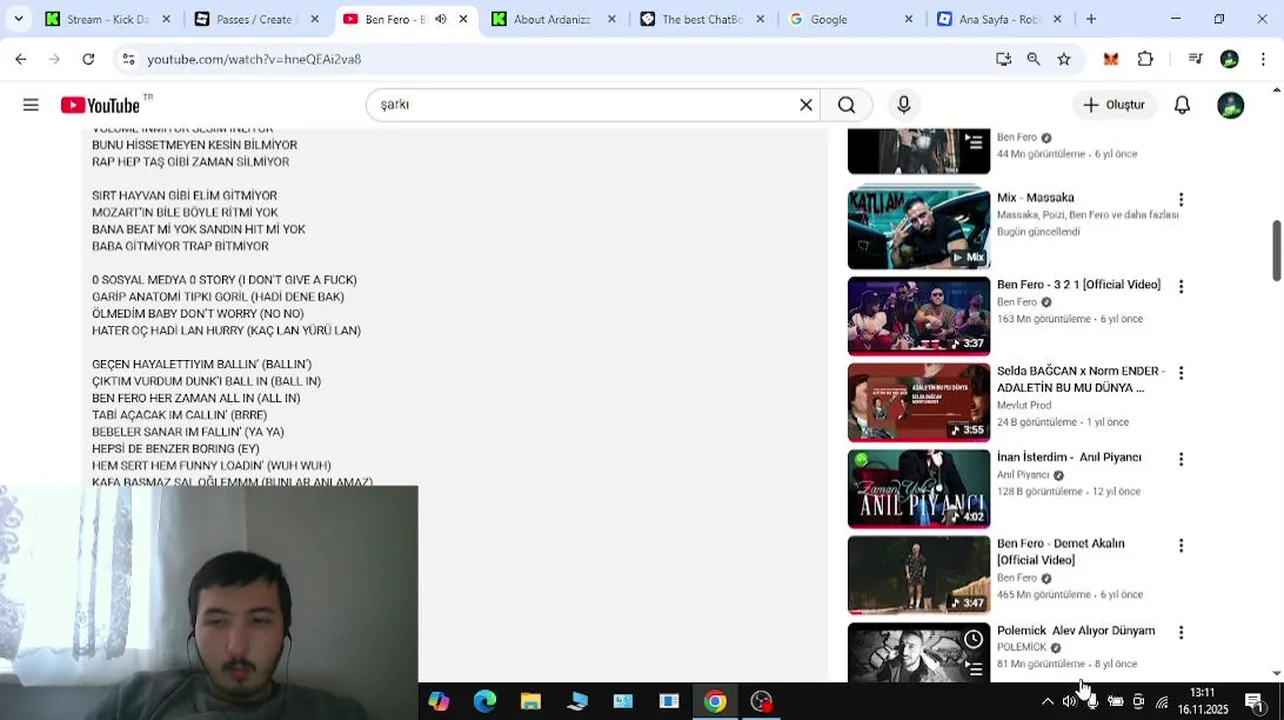Open a new browser tab
The height and width of the screenshot is (720, 1284).
pyautogui.click(x=1091, y=19)
